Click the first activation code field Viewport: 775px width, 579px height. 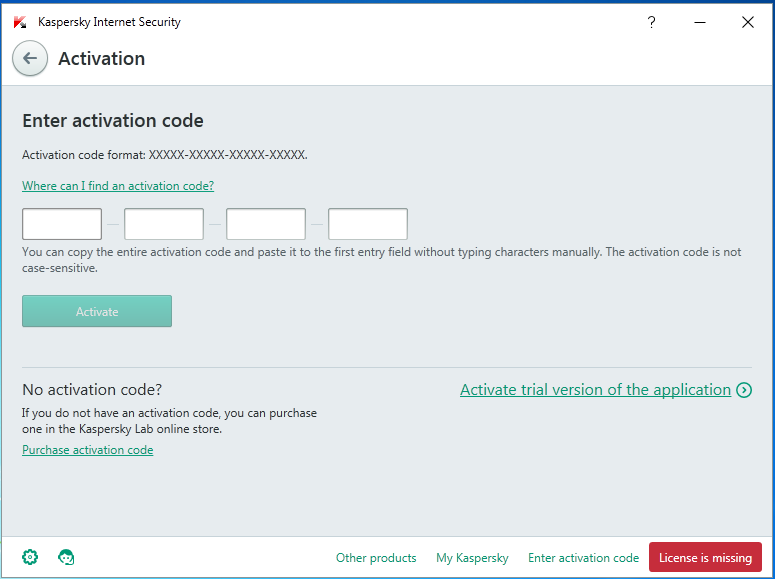(x=62, y=224)
